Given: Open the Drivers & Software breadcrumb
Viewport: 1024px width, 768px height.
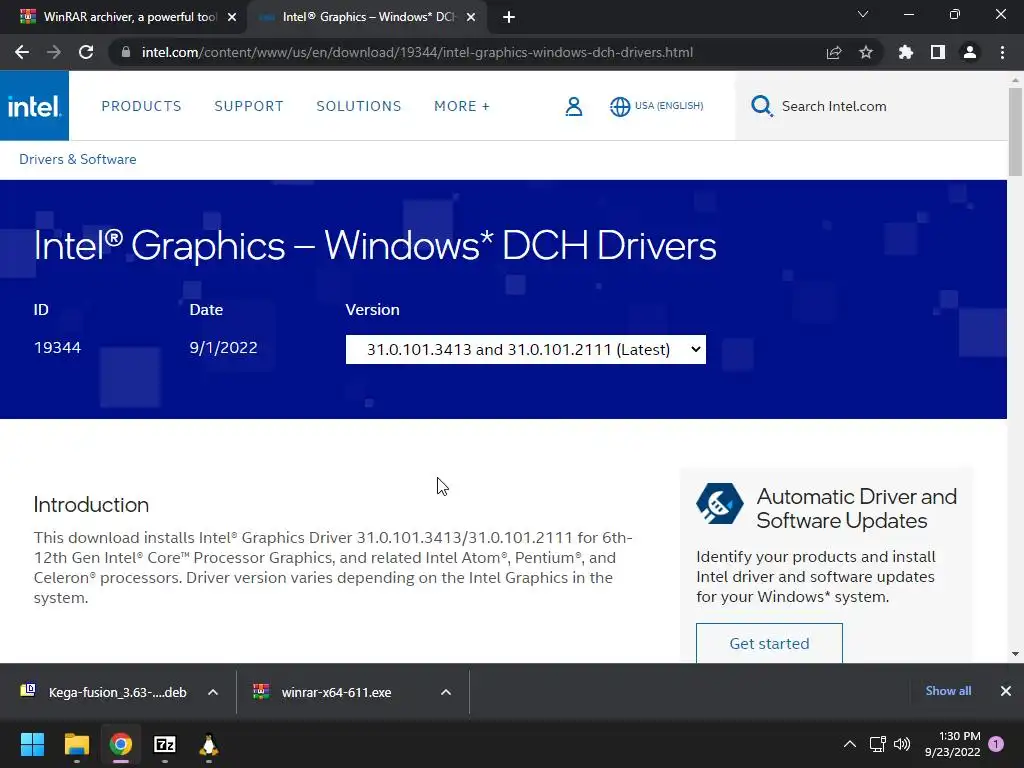Looking at the screenshot, I should 78,159.
